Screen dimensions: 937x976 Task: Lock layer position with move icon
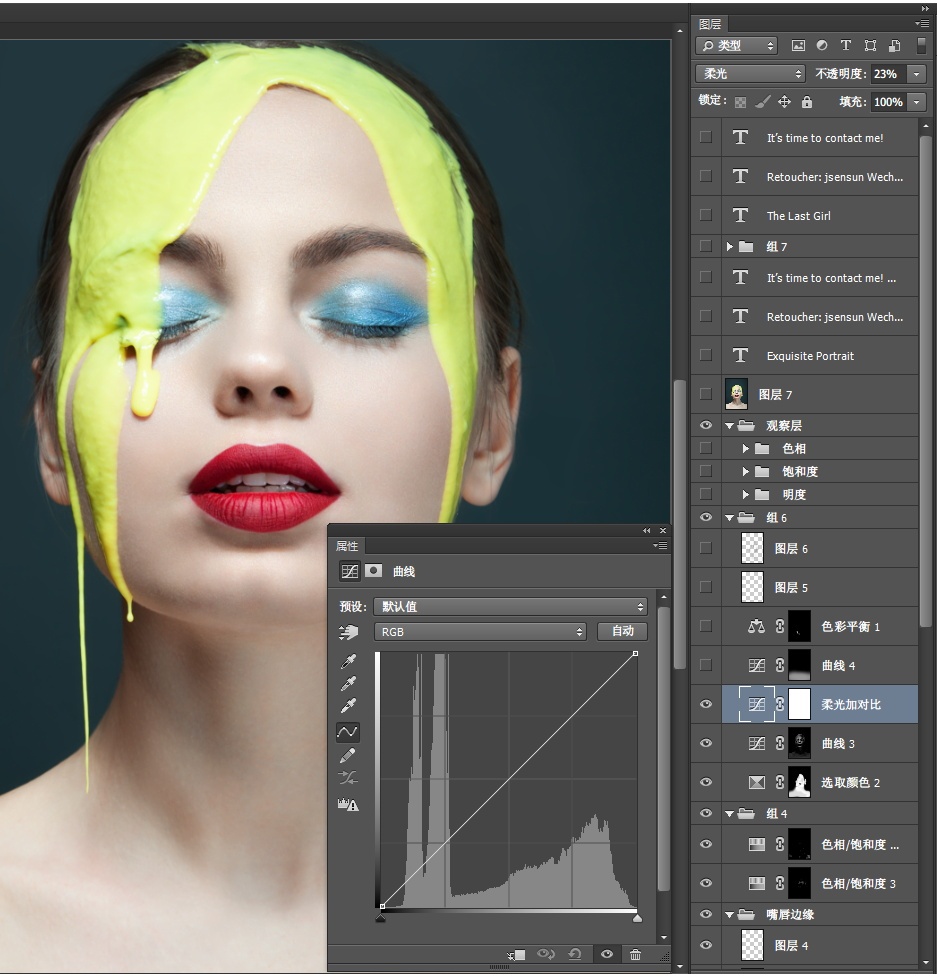click(x=784, y=102)
